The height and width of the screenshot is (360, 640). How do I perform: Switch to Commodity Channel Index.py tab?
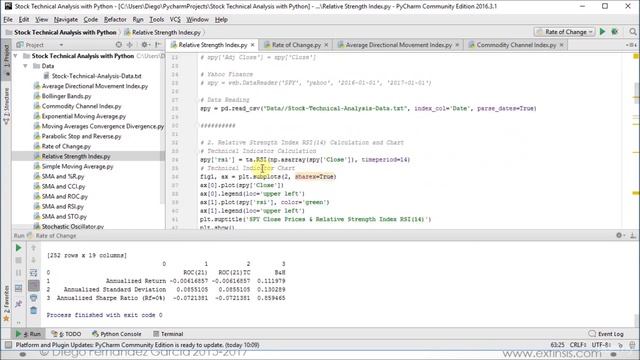[x=516, y=45]
